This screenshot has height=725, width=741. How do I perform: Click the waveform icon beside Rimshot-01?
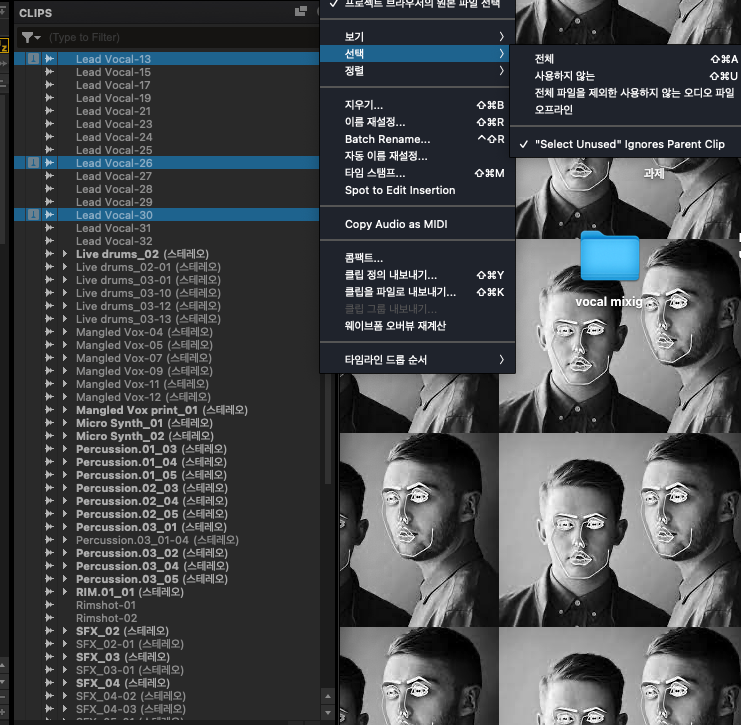point(49,604)
